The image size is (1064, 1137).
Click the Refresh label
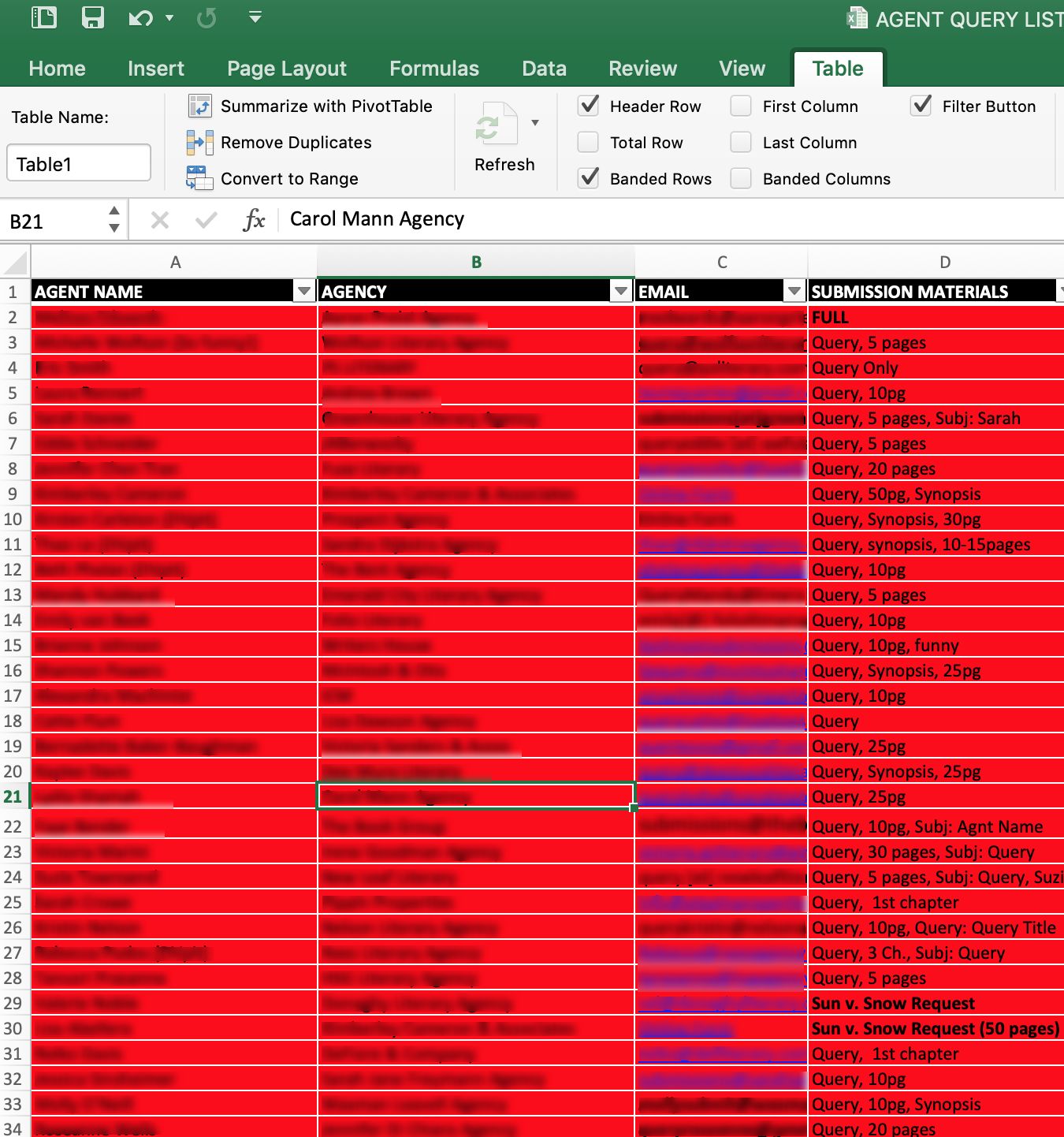pos(504,165)
